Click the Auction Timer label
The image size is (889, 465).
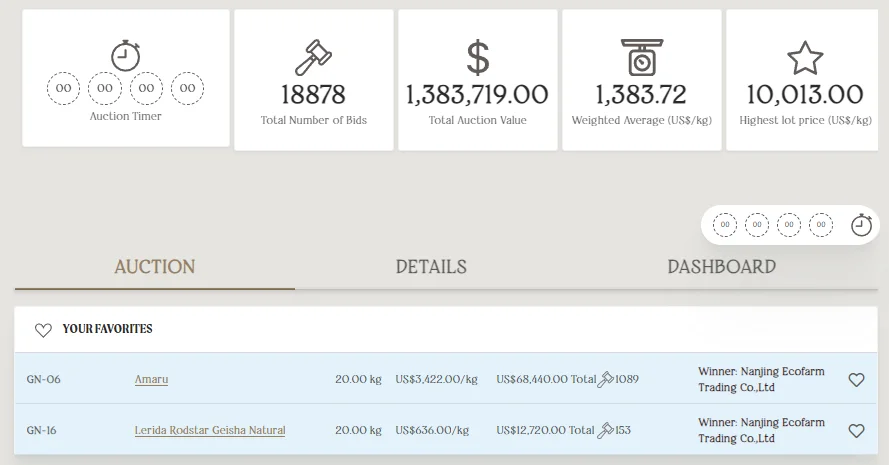click(125, 116)
